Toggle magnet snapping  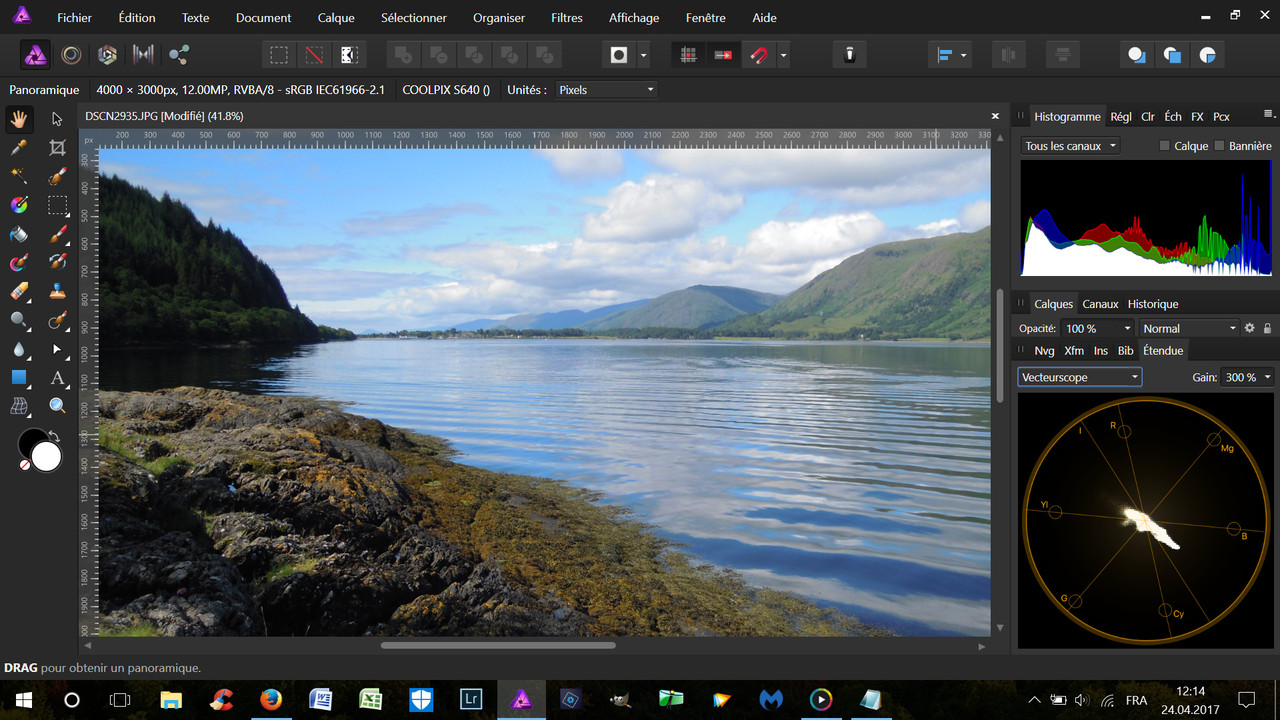click(759, 55)
